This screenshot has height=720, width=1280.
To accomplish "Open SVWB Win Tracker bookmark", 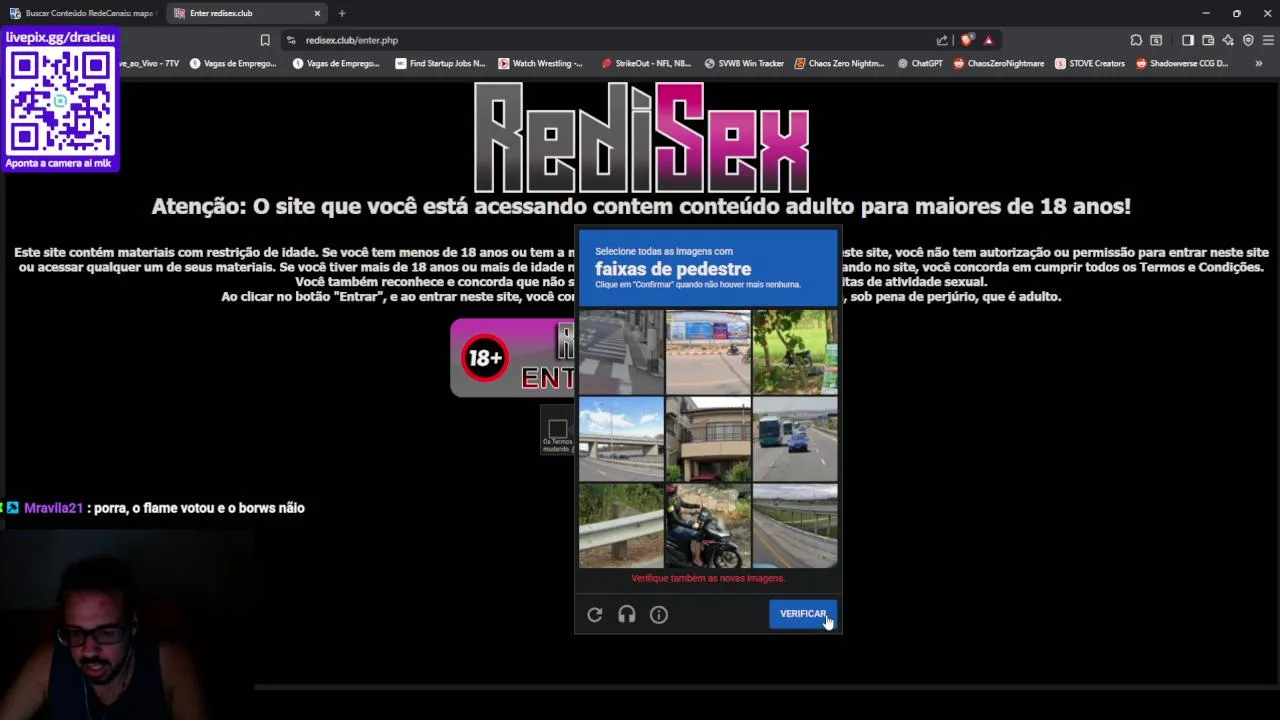I will coord(744,63).
